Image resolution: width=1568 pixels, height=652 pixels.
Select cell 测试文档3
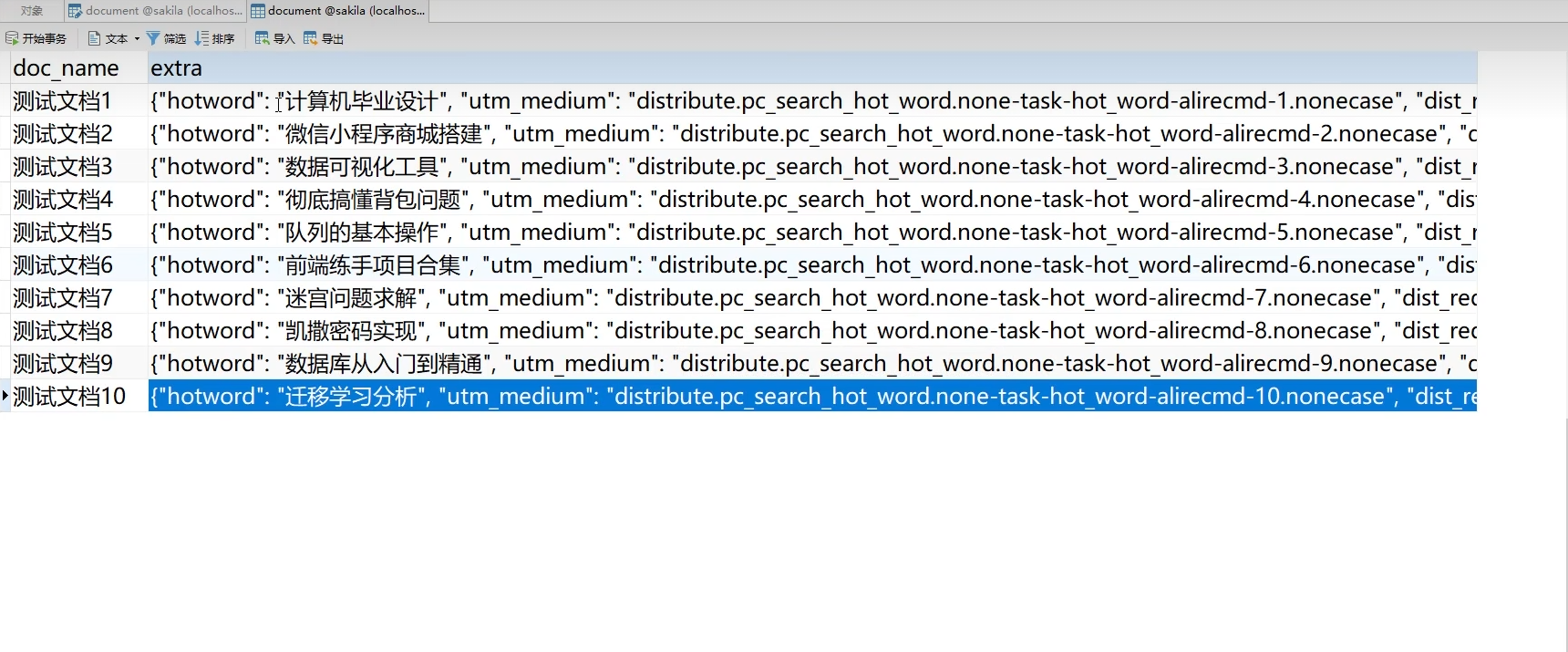pyautogui.click(x=79, y=167)
